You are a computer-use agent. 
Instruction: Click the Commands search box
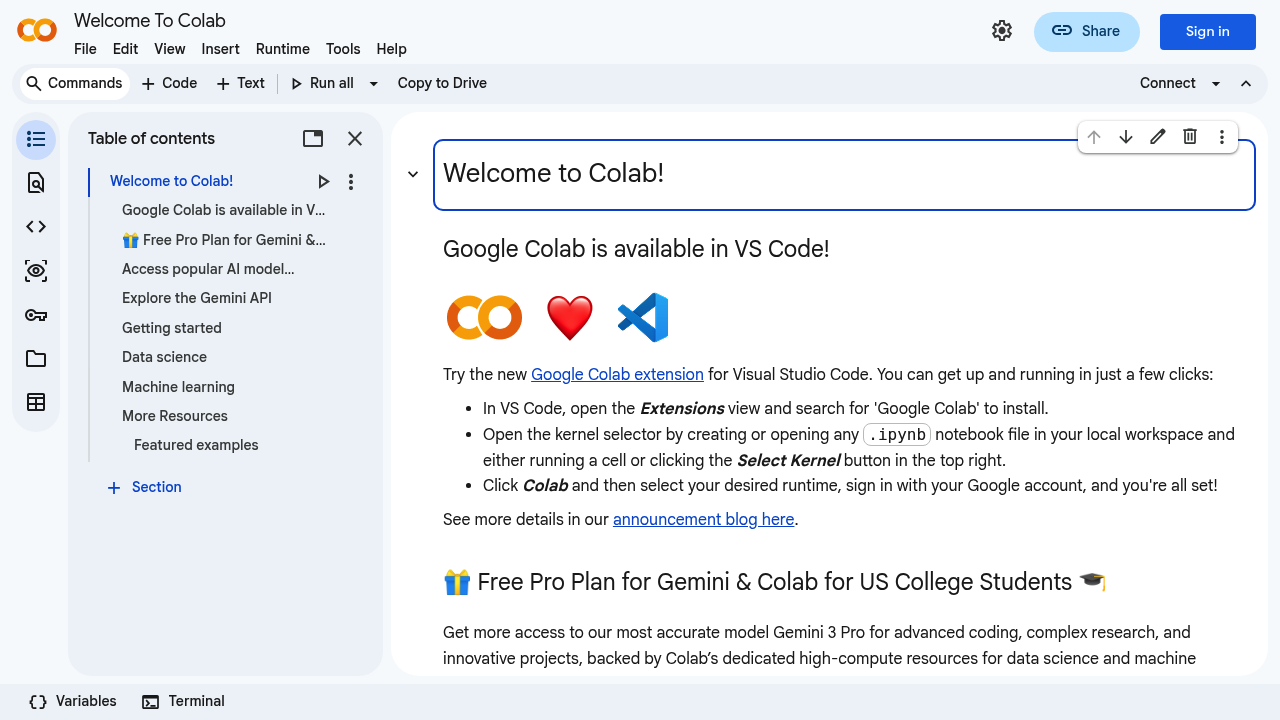pyautogui.click(x=74, y=83)
